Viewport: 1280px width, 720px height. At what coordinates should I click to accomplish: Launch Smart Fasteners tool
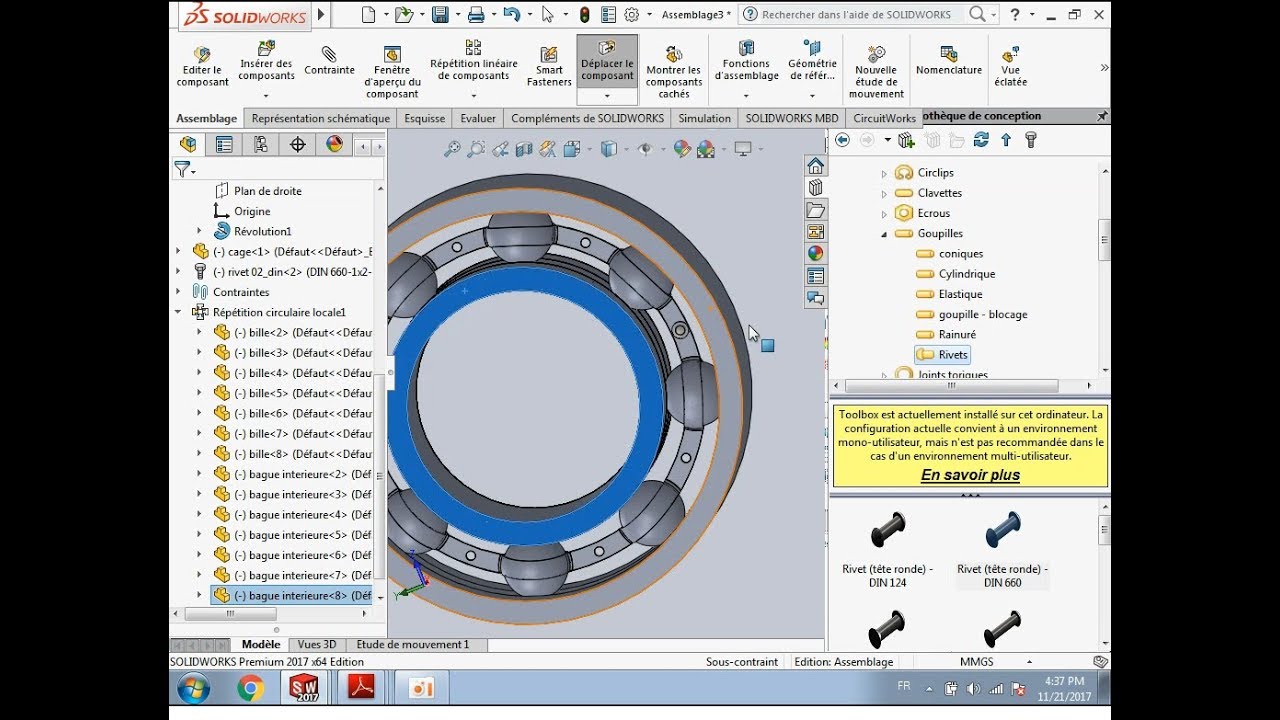(549, 67)
